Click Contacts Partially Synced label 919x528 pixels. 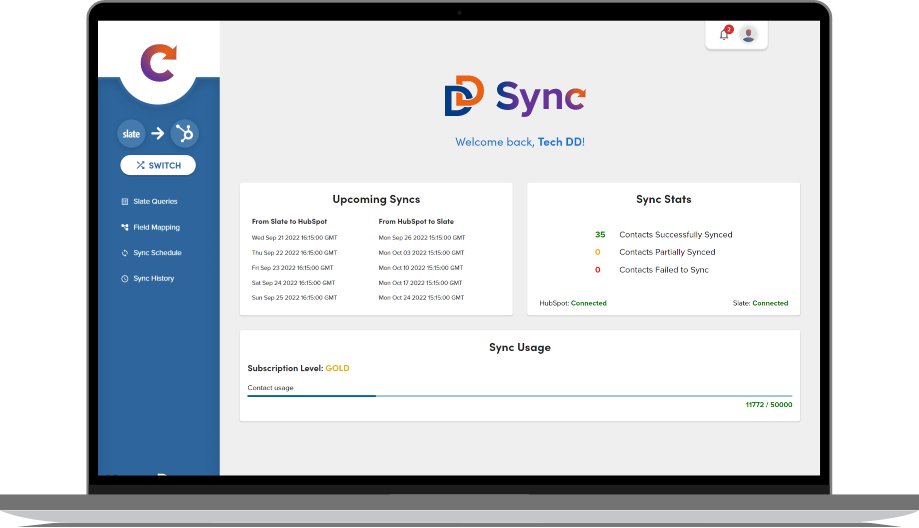tap(668, 252)
